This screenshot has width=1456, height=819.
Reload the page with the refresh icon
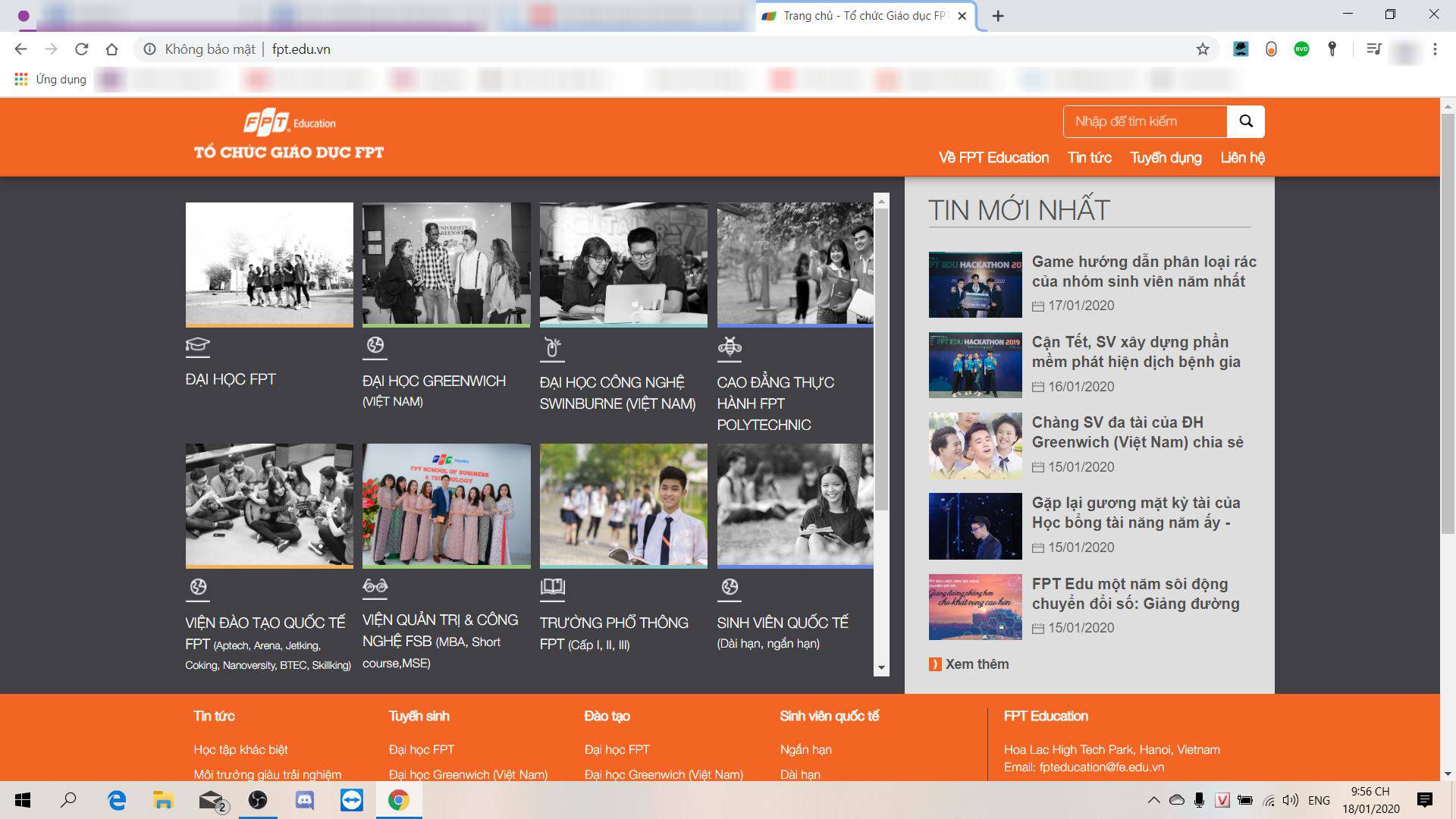(81, 49)
